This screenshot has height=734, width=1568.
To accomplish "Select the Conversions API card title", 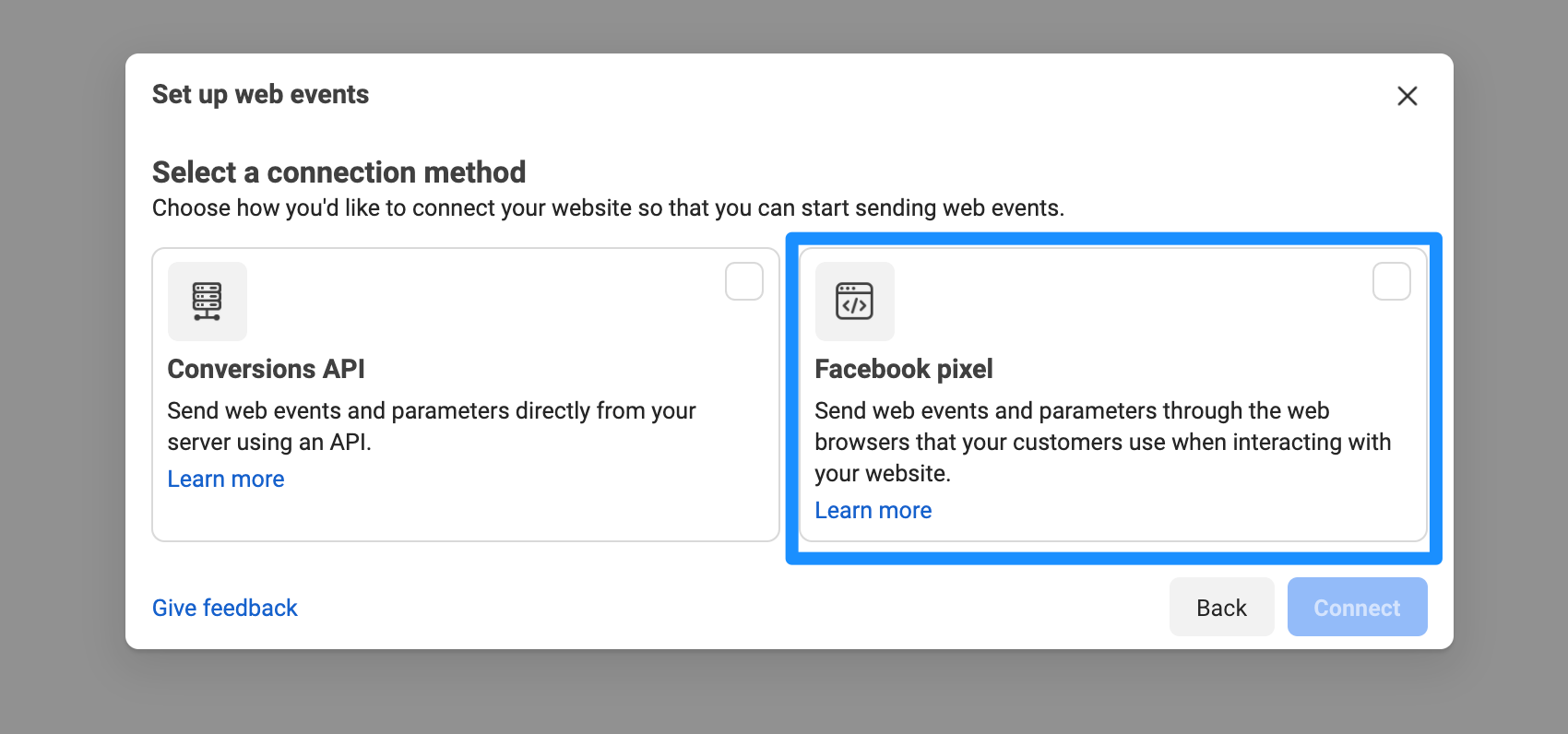I will 267,369.
